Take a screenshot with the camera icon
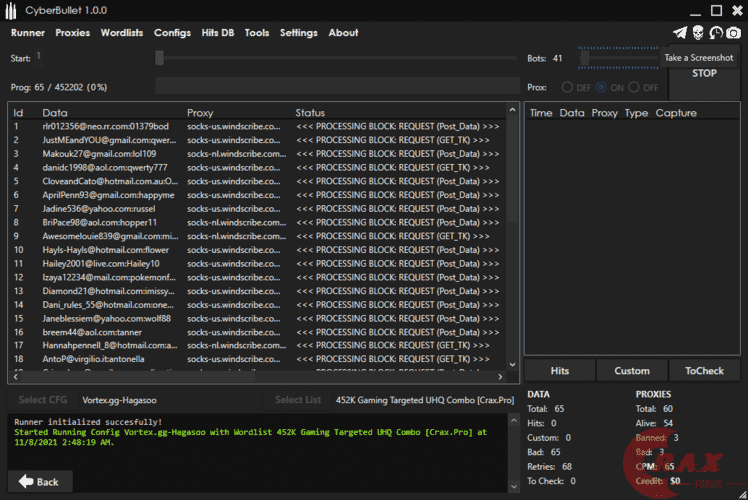 coord(734,33)
